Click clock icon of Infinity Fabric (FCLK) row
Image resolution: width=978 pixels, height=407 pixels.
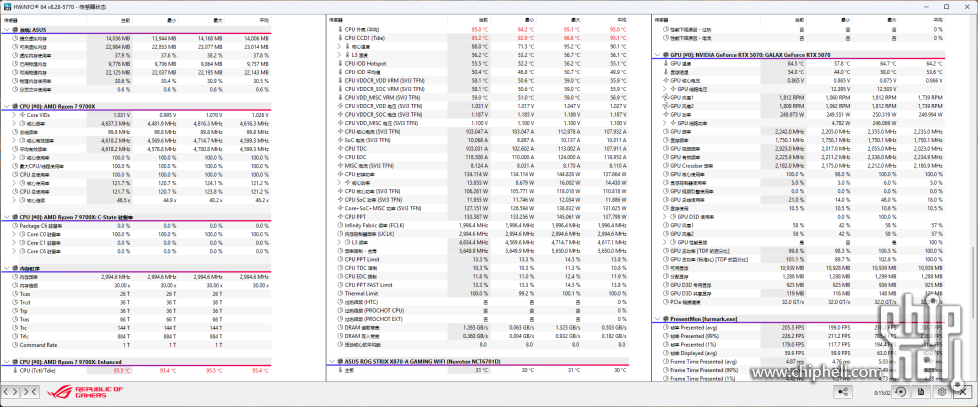[340, 225]
